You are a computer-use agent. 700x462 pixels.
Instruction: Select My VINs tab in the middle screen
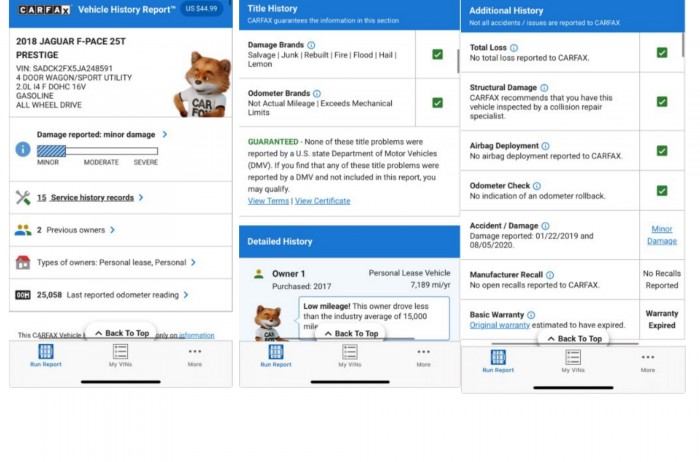350,356
